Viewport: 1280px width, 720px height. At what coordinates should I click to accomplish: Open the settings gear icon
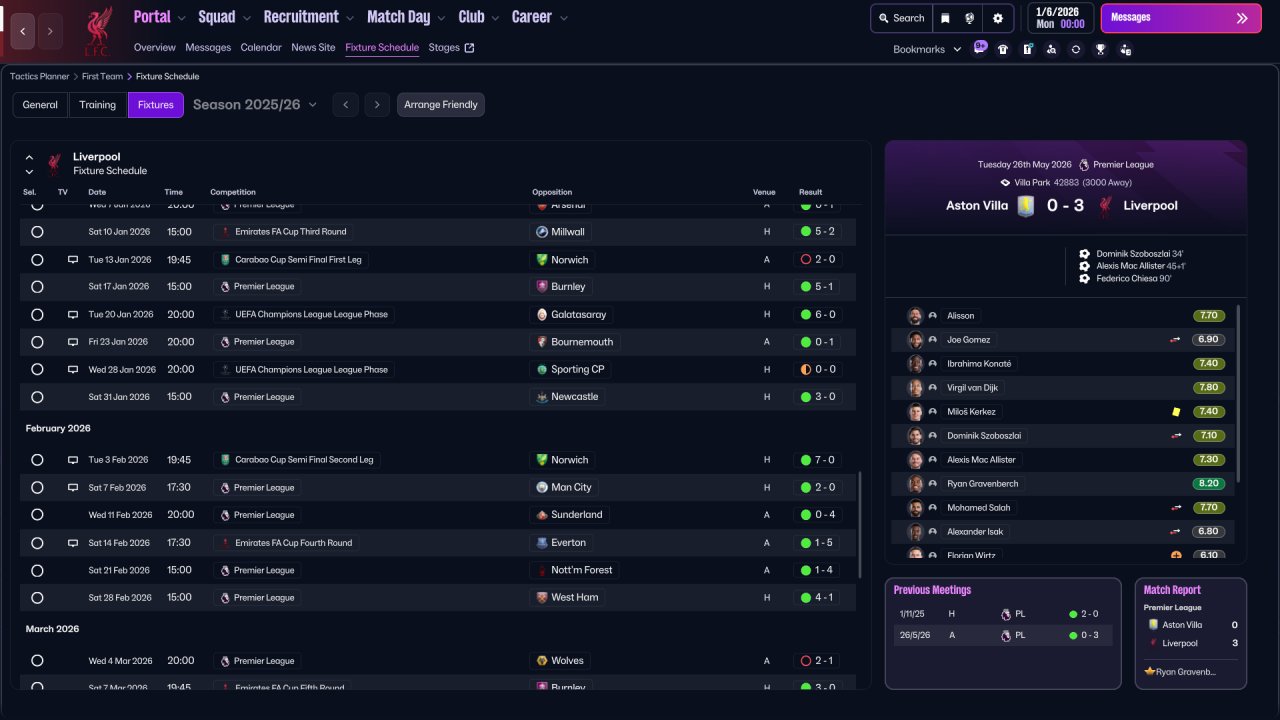click(997, 18)
